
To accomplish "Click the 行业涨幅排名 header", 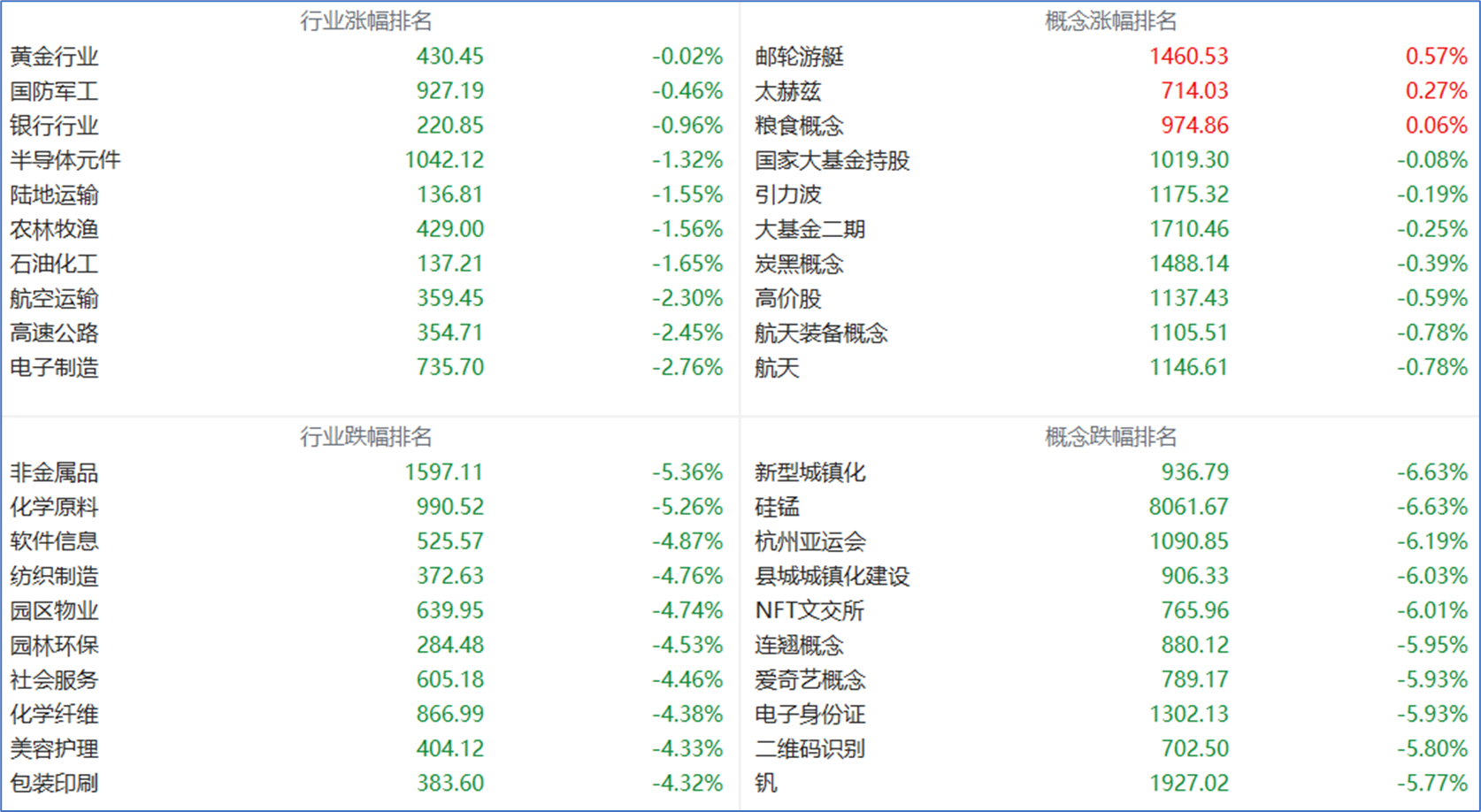I will coord(365,20).
